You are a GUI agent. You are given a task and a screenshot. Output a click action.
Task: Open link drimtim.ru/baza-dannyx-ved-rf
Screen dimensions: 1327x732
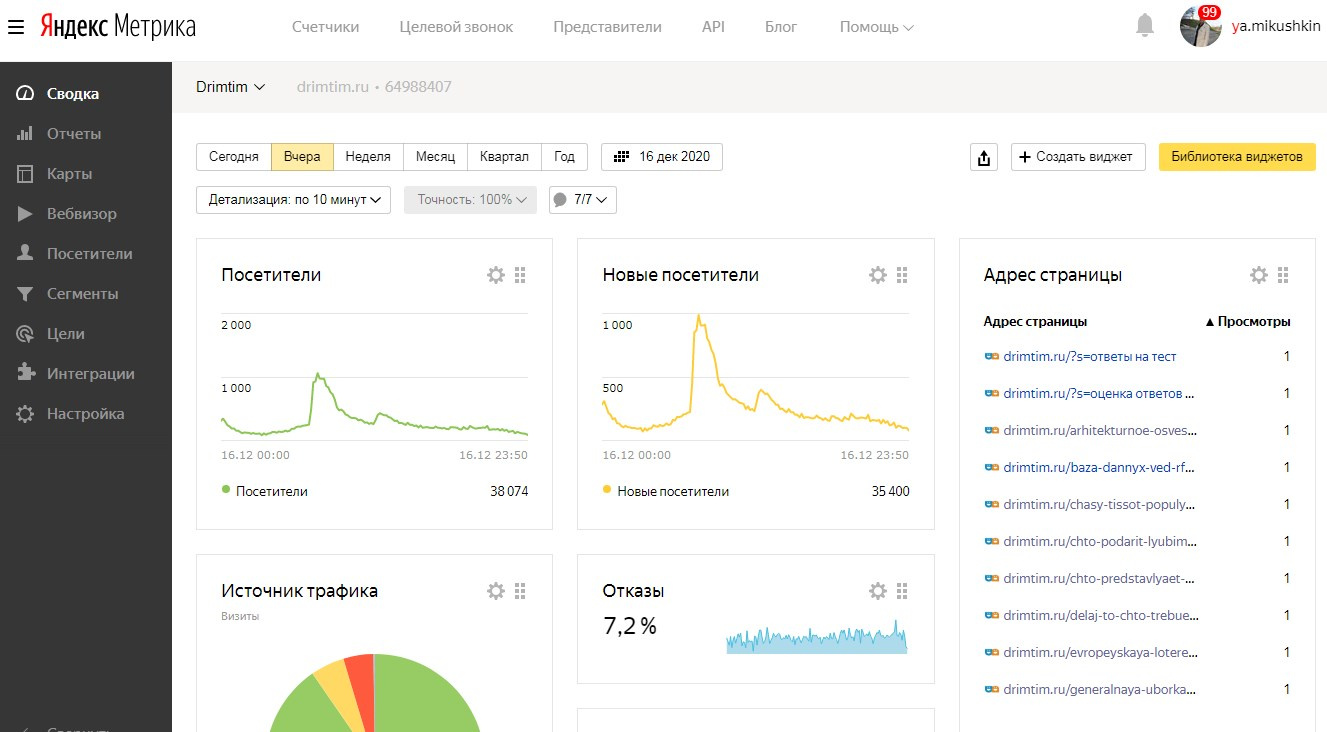pyautogui.click(x=1100, y=467)
